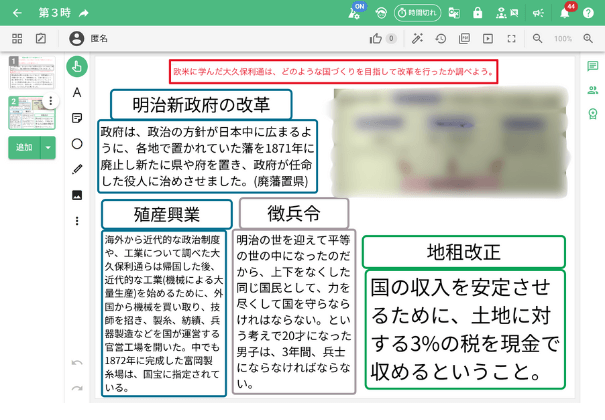Activate the hand pointer tool

[77, 66]
